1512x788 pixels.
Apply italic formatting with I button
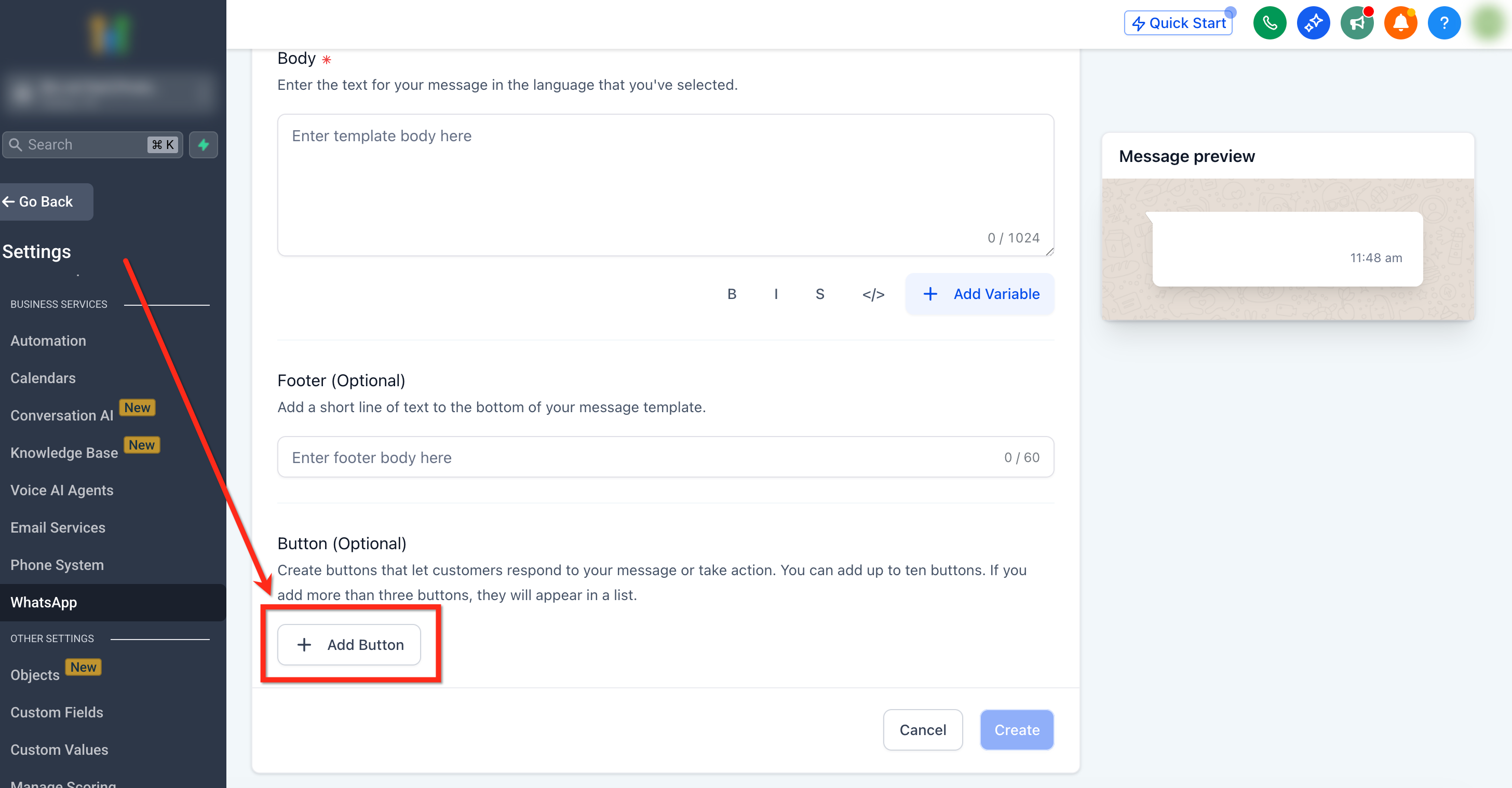point(775,294)
